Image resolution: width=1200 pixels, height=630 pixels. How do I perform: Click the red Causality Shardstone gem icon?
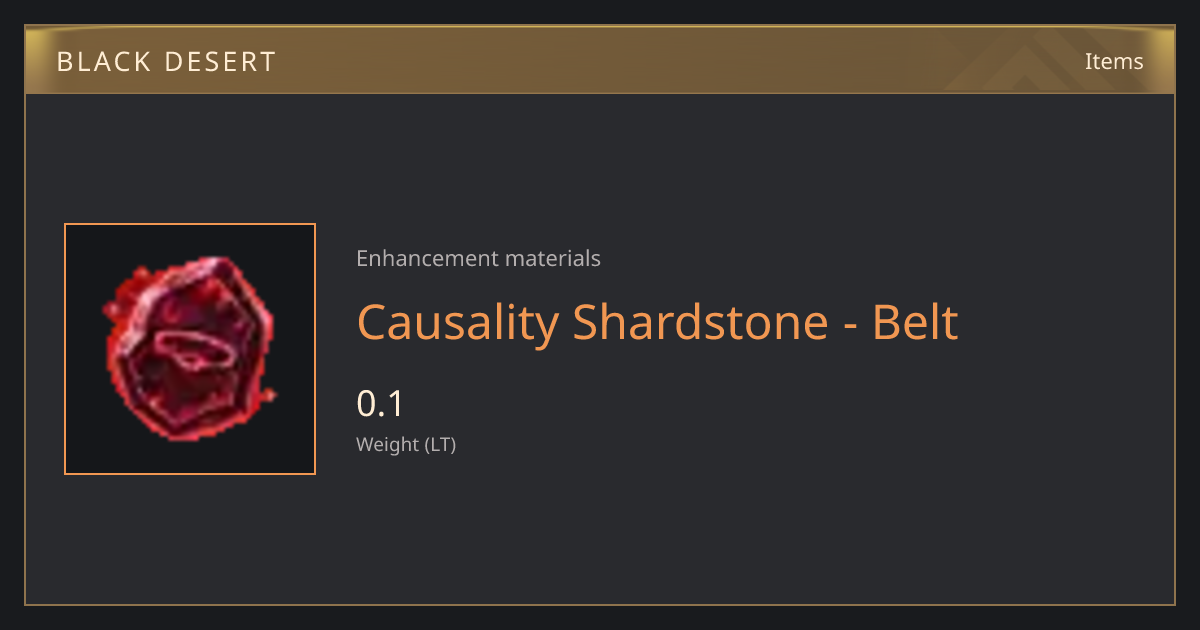189,349
